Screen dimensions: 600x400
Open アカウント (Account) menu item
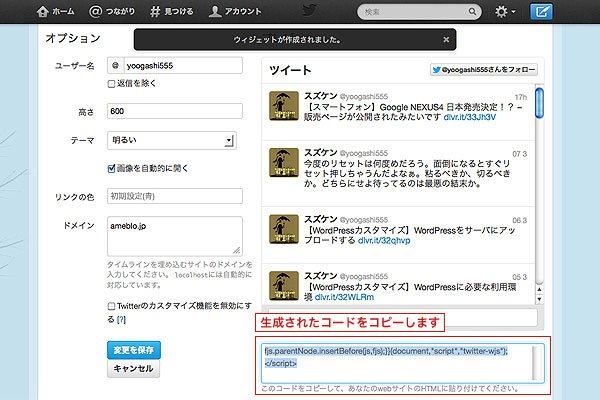(235, 11)
